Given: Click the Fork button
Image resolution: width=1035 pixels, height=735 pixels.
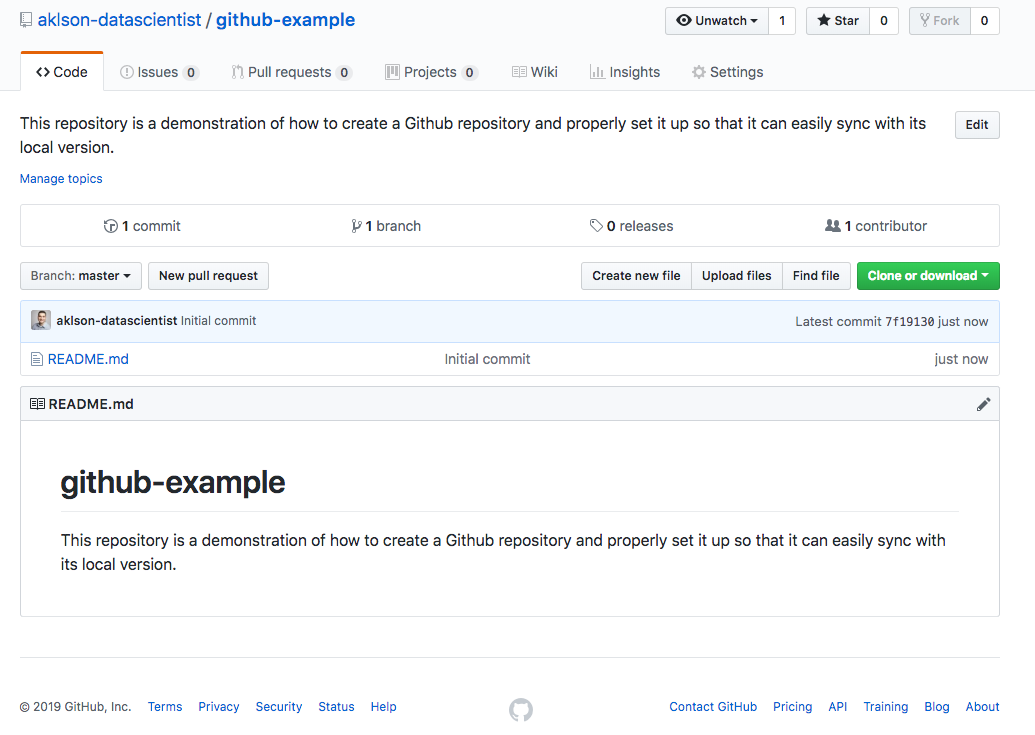Looking at the screenshot, I should 939,21.
